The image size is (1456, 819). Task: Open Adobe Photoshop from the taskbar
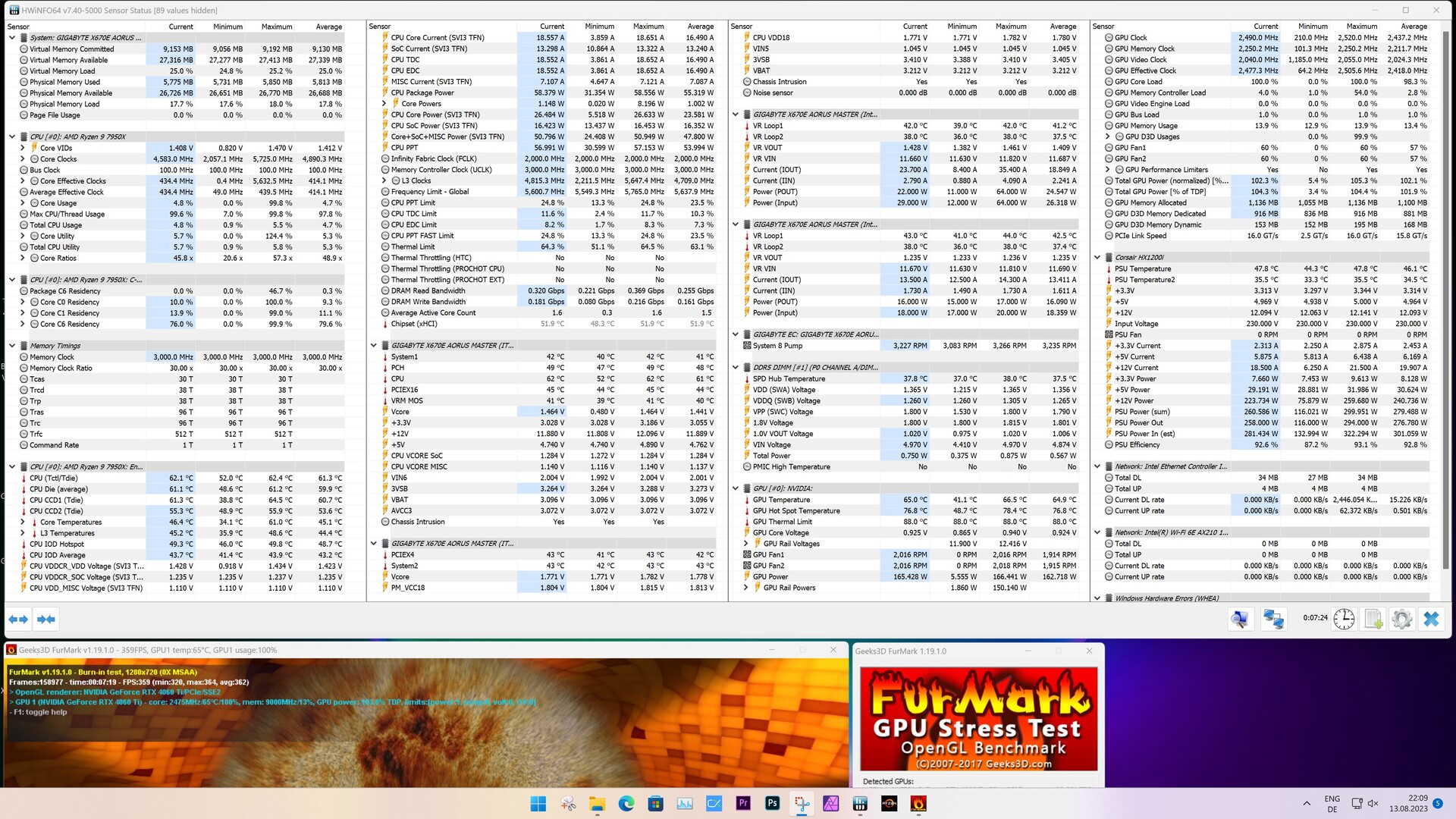pos(772,804)
